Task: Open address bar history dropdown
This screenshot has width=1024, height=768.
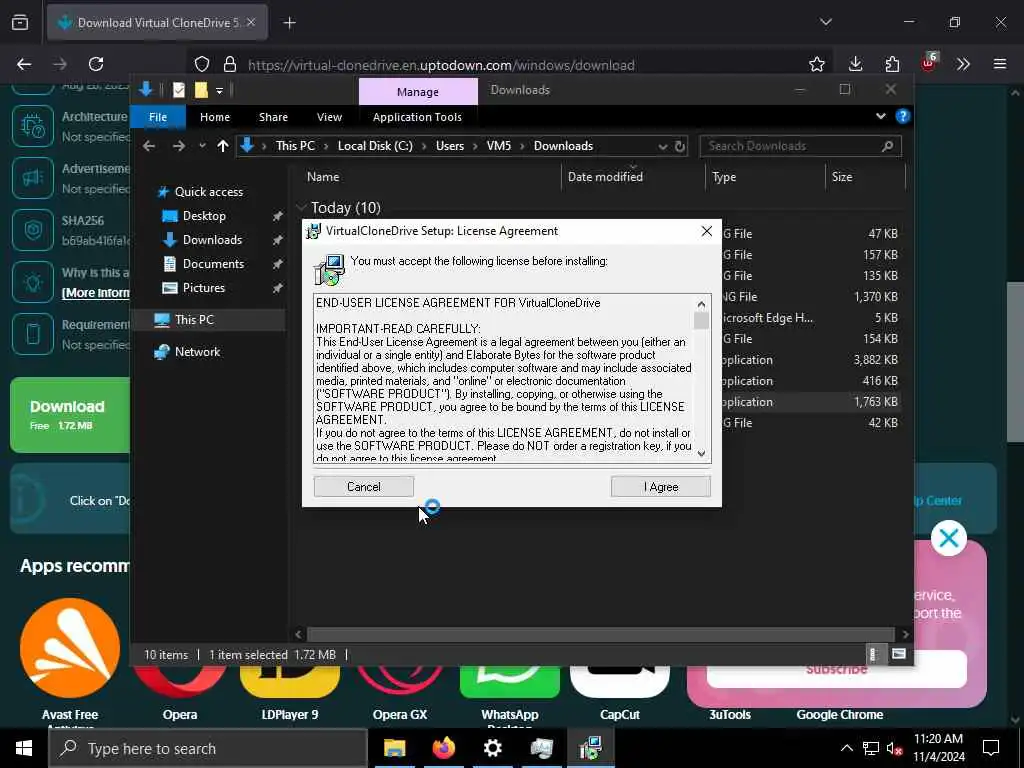Action: (x=662, y=146)
